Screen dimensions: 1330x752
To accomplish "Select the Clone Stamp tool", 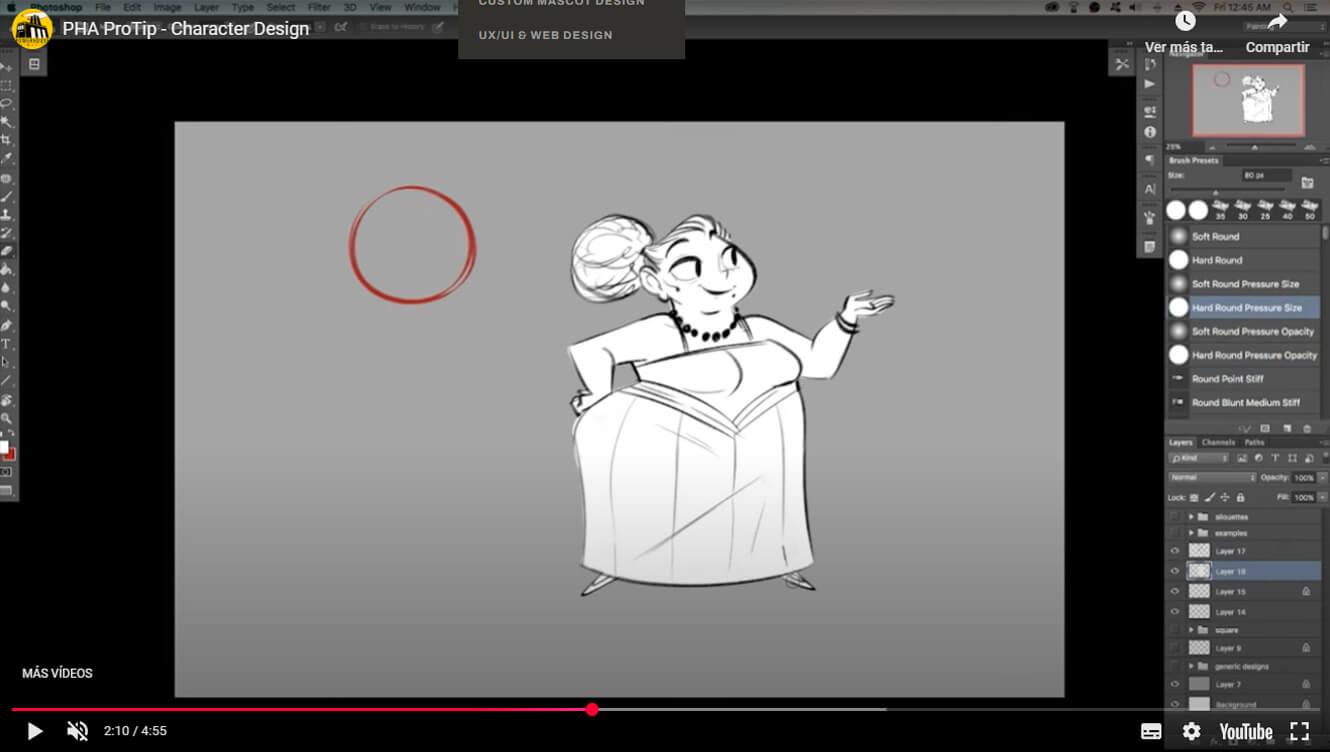I will 7,215.
